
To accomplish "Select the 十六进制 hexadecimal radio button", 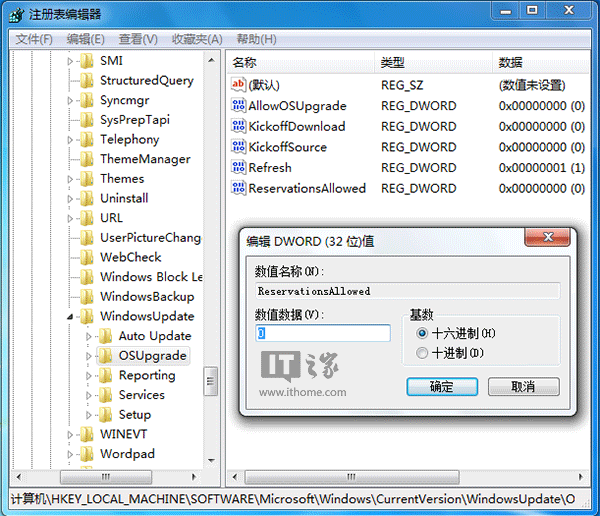I will click(422, 333).
